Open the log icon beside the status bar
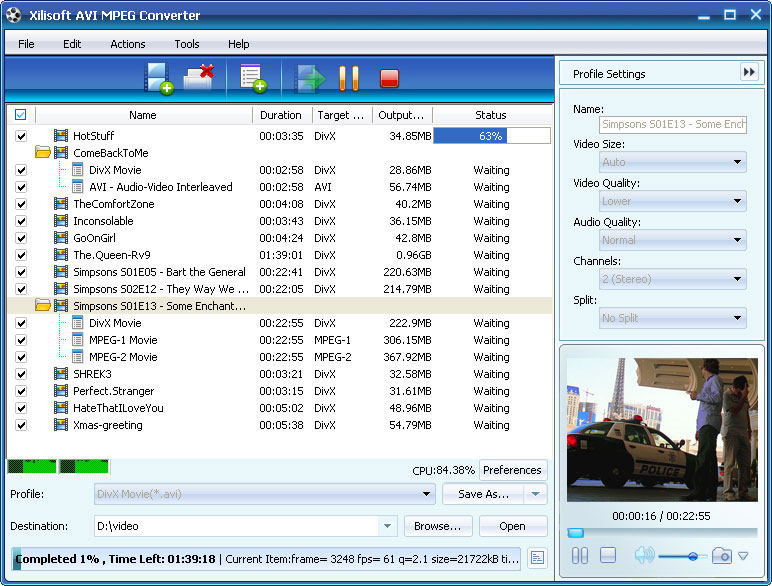Viewport: 772px width, 586px height. pos(537,558)
